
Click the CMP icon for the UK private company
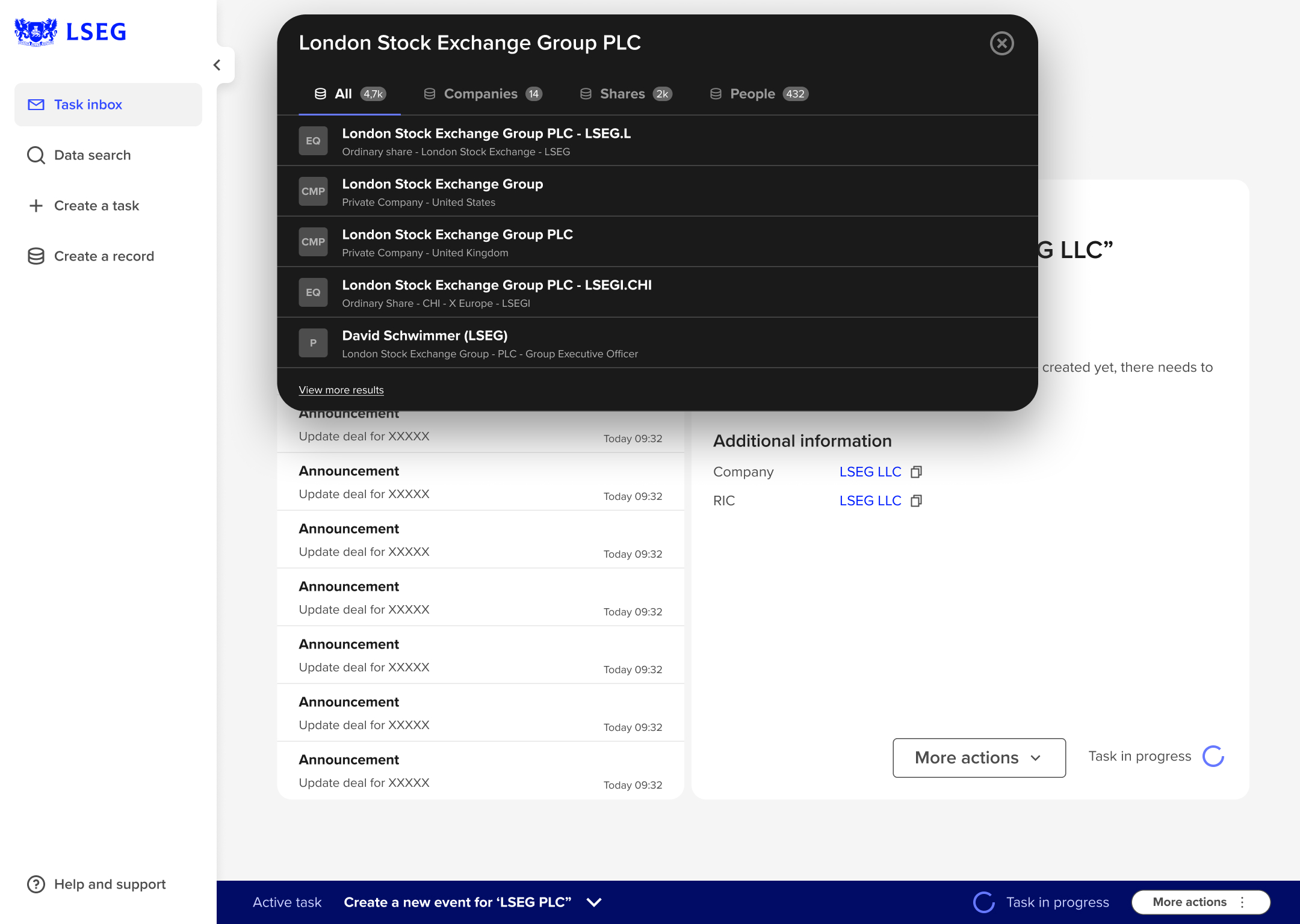coord(313,242)
